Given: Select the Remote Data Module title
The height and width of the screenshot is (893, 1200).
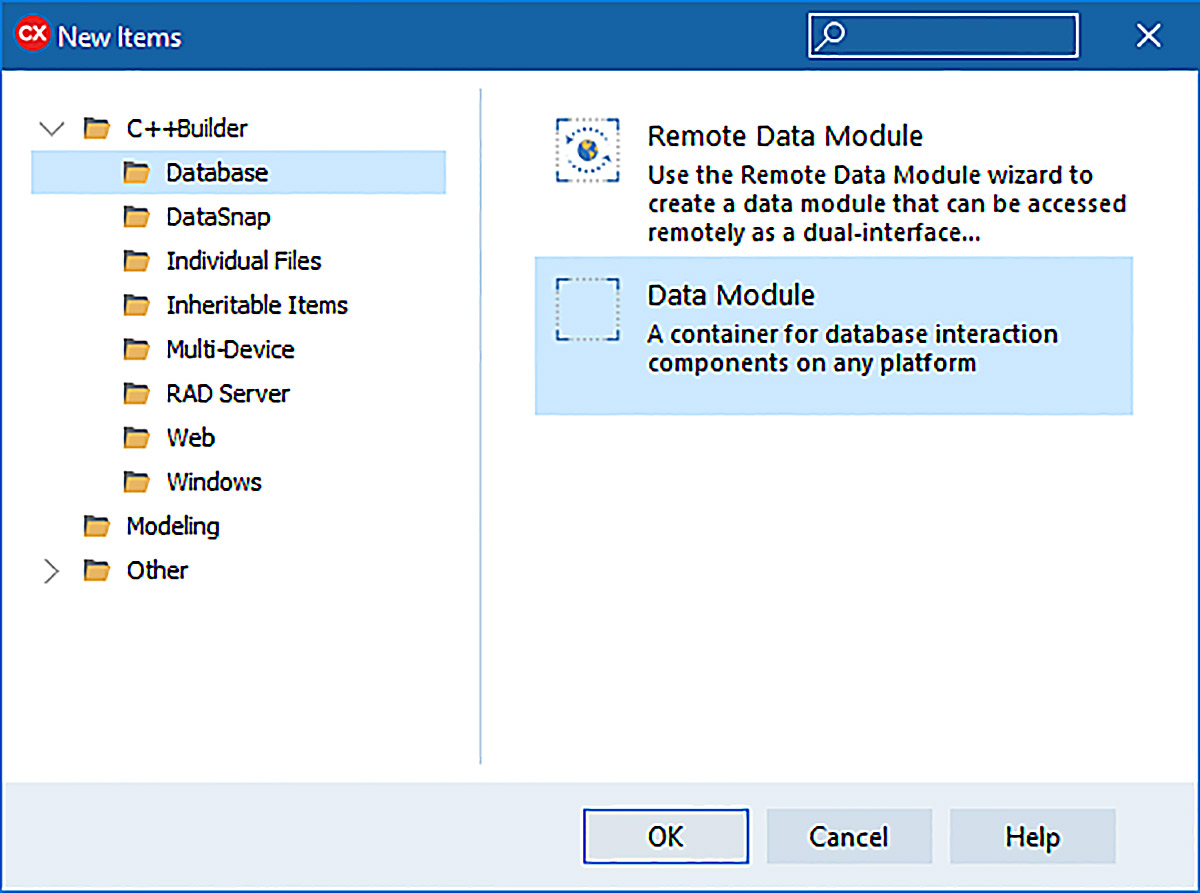Looking at the screenshot, I should tap(785, 135).
